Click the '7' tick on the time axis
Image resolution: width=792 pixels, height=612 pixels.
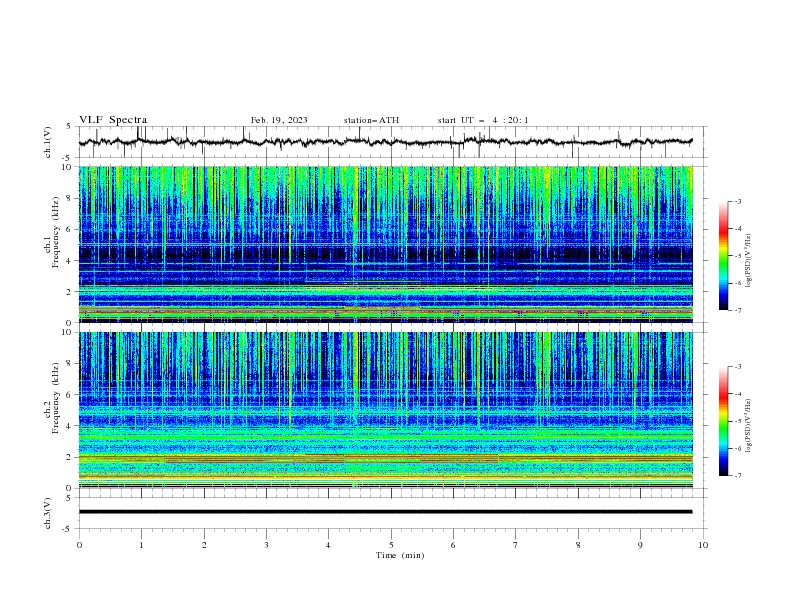click(x=516, y=545)
